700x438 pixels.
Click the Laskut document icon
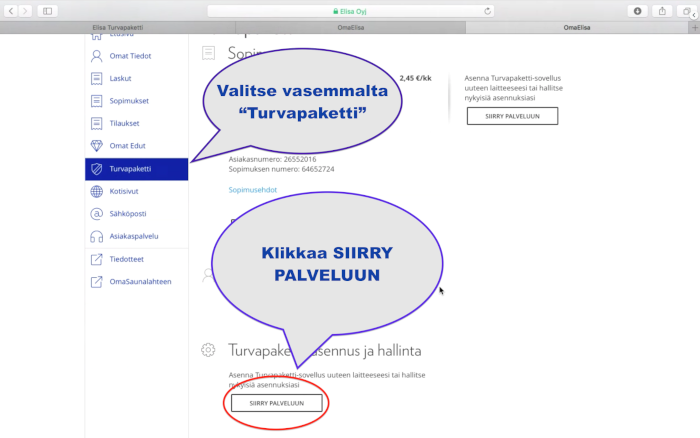(97, 78)
